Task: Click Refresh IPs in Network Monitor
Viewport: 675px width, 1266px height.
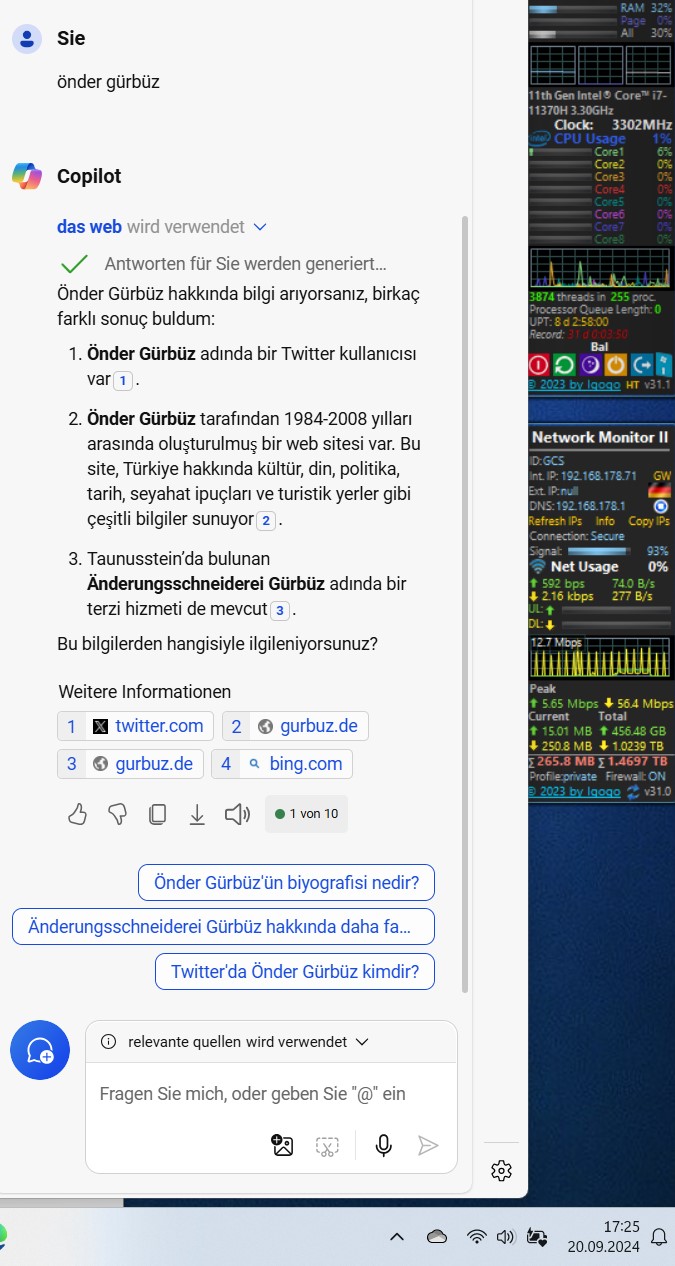Action: pyautogui.click(x=555, y=521)
